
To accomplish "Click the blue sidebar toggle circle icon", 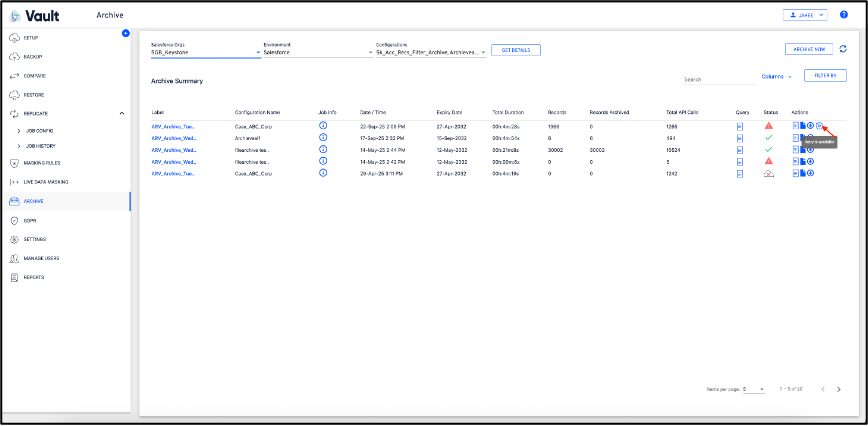I will coord(125,34).
